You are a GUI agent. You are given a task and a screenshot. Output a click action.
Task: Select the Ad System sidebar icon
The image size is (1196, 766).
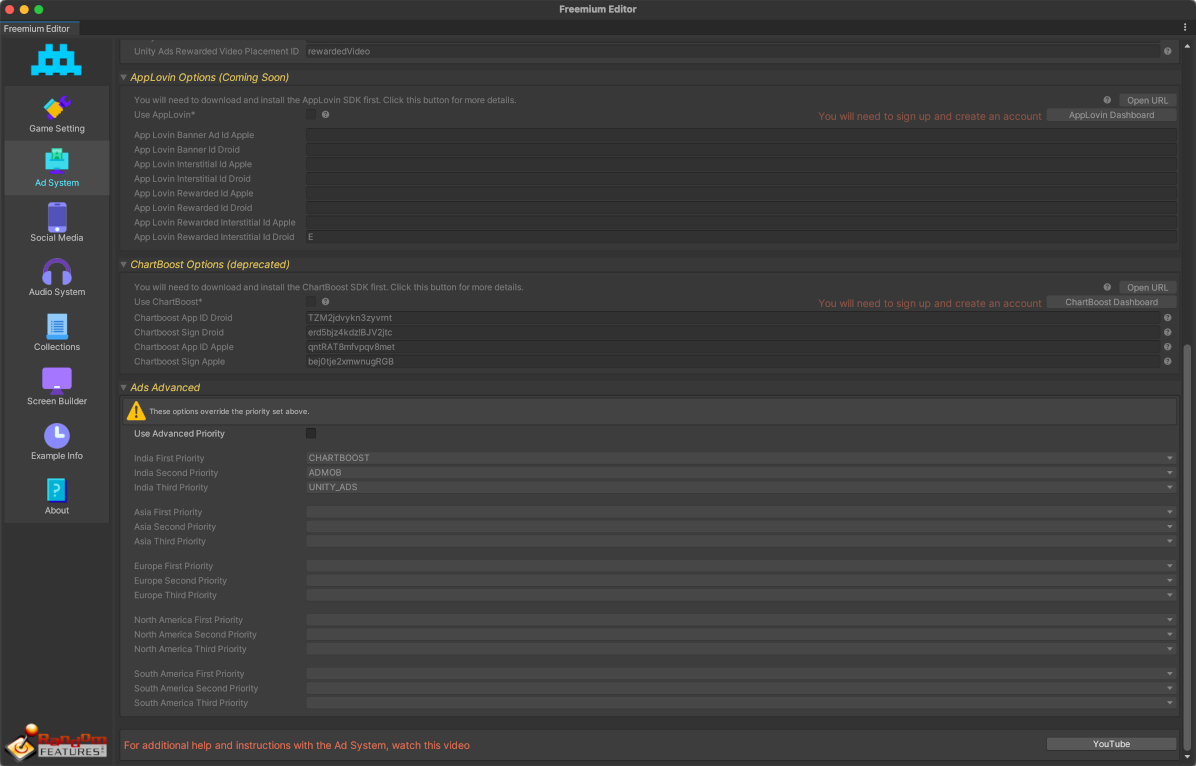click(57, 161)
